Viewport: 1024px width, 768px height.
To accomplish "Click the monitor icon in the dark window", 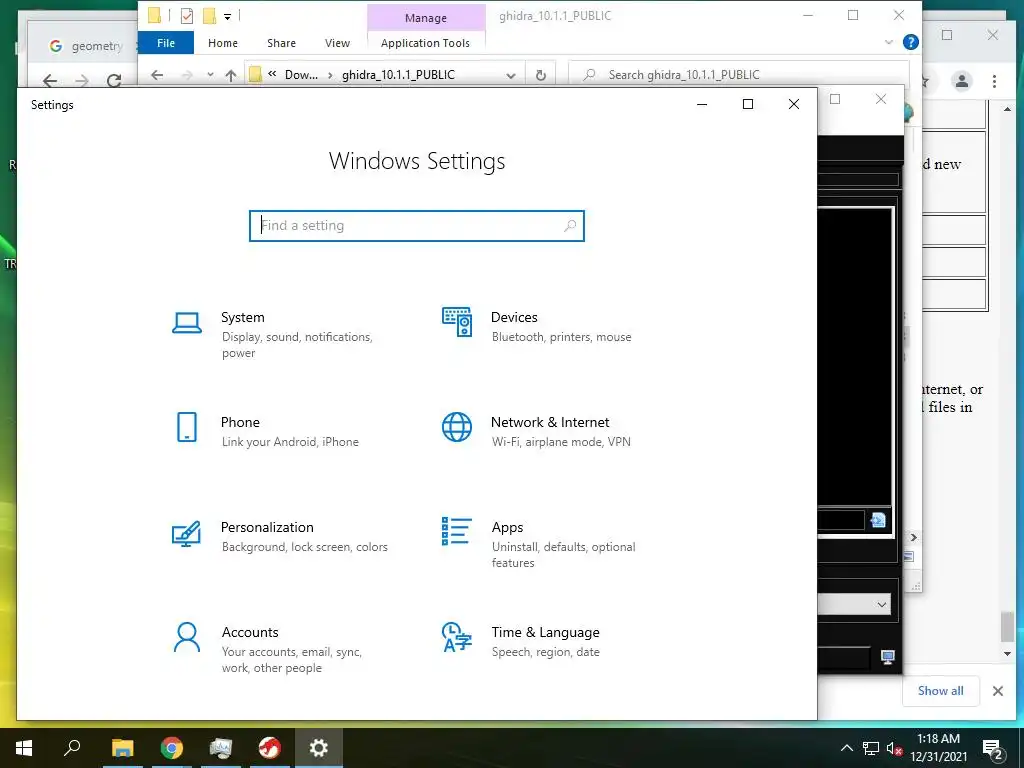I will [x=887, y=657].
